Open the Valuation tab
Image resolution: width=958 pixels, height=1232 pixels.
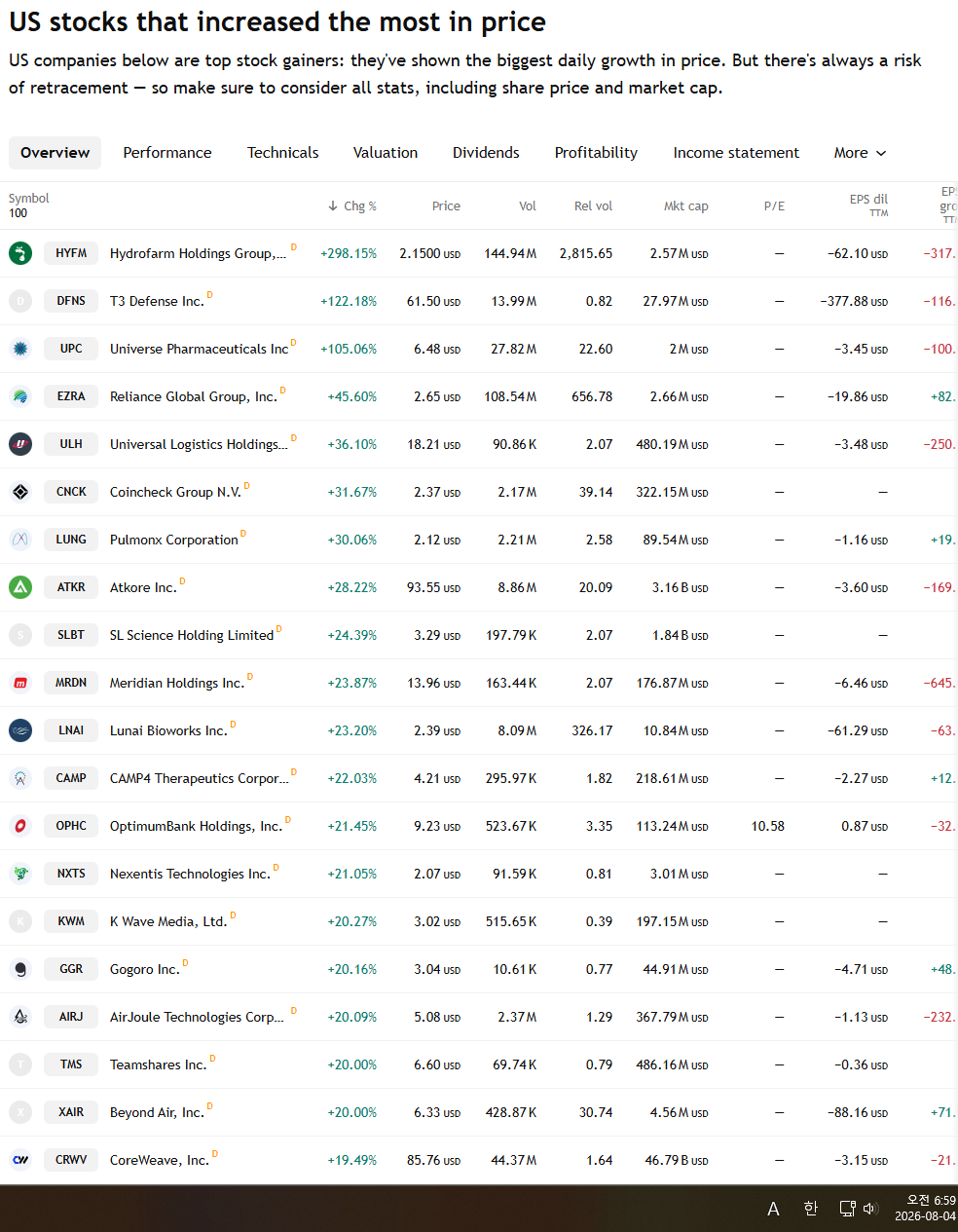coord(386,153)
